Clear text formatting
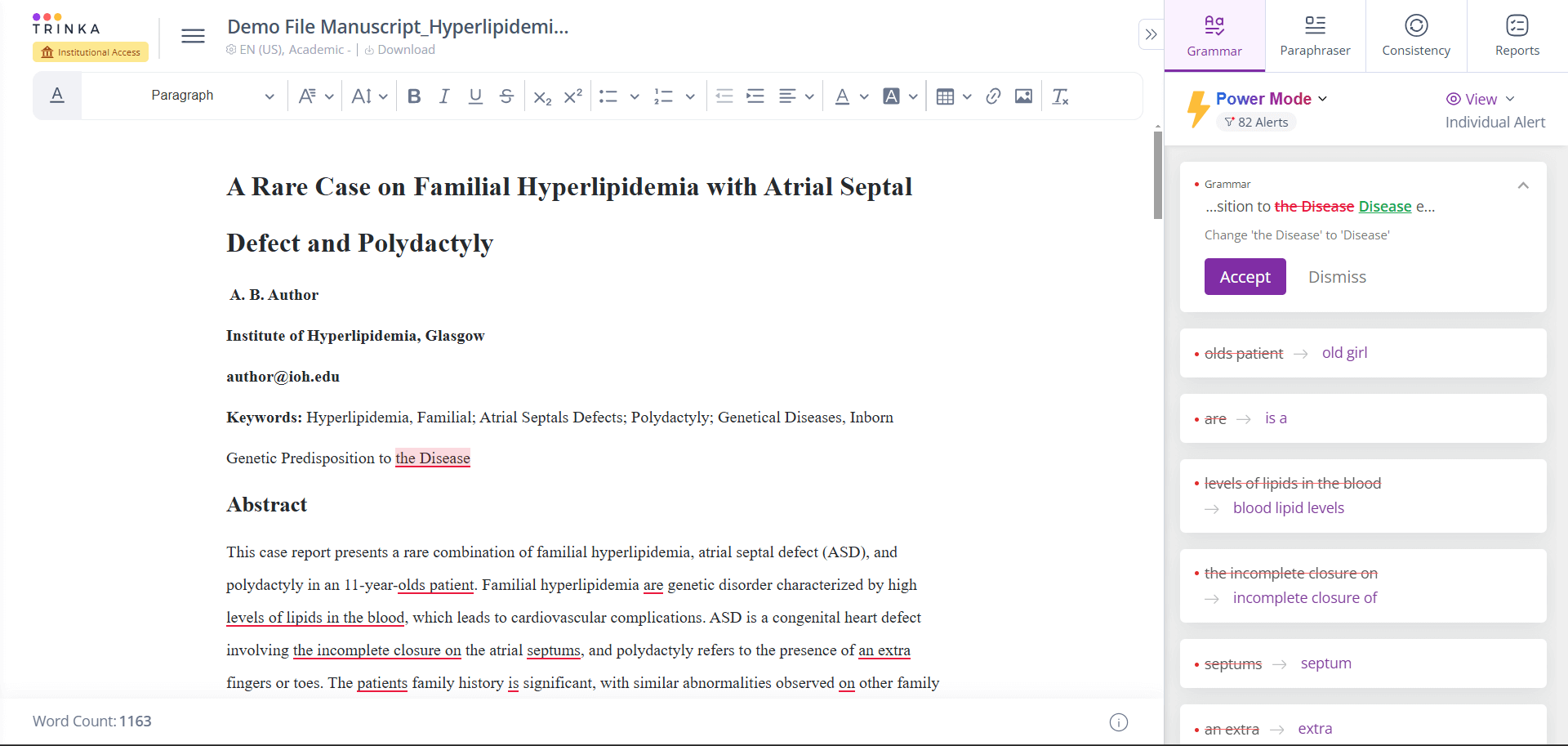The height and width of the screenshot is (746, 1568). pyautogui.click(x=1060, y=96)
